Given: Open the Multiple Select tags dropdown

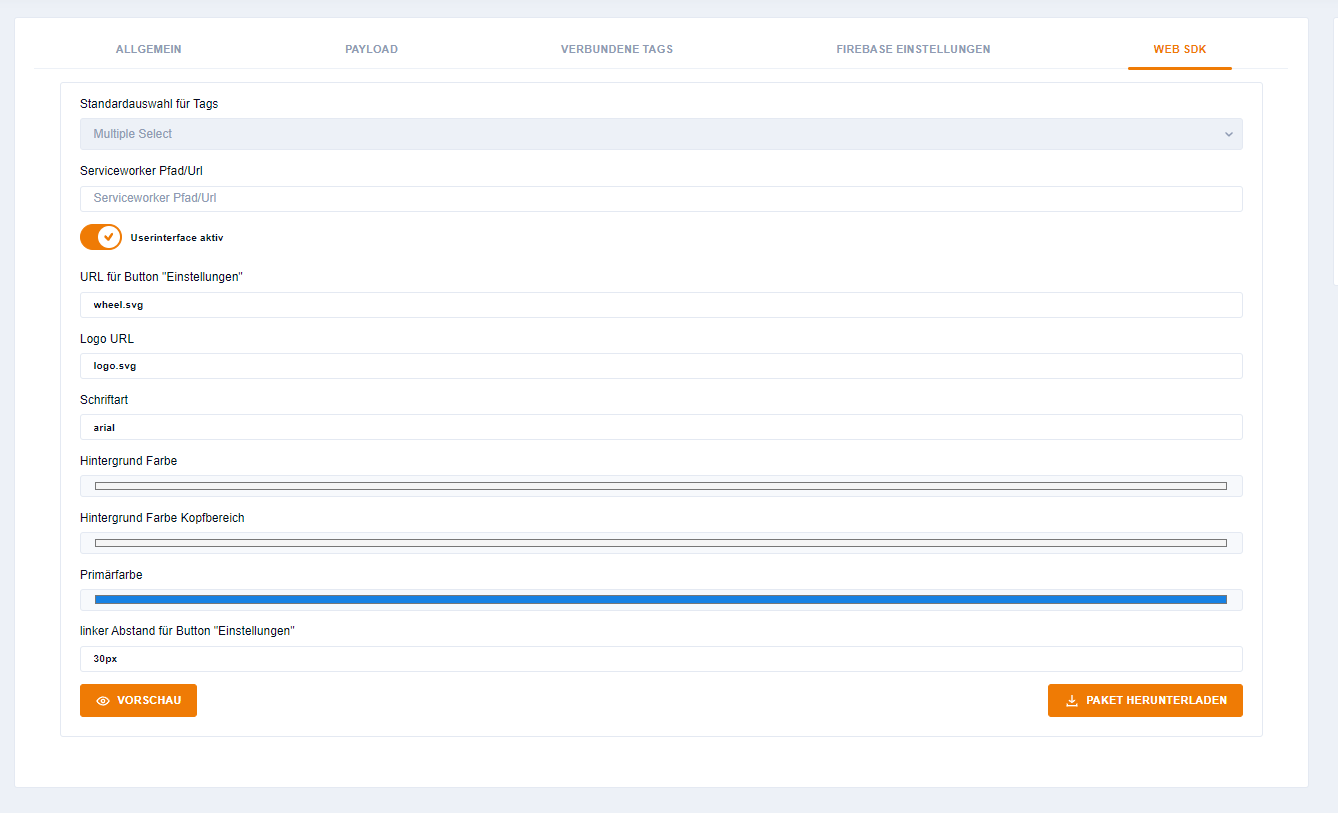Looking at the screenshot, I should tap(661, 134).
